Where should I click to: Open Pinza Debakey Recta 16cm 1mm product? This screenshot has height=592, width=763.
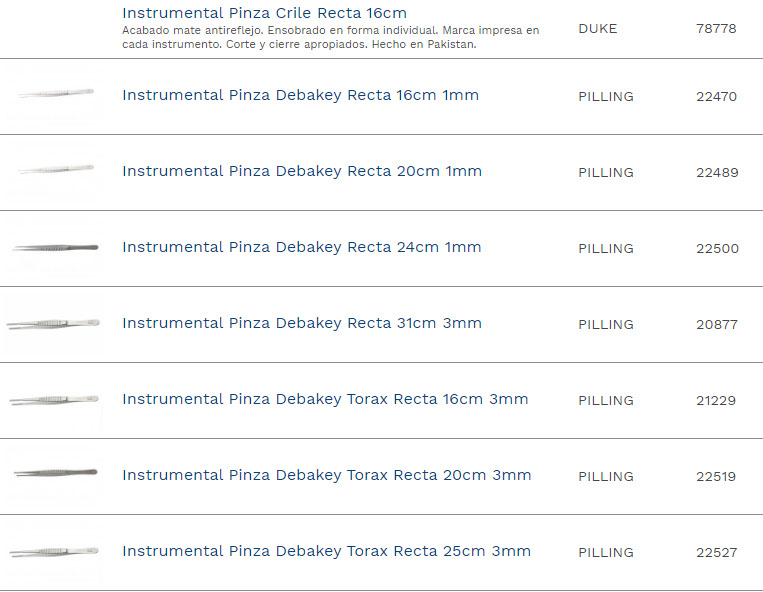click(300, 96)
